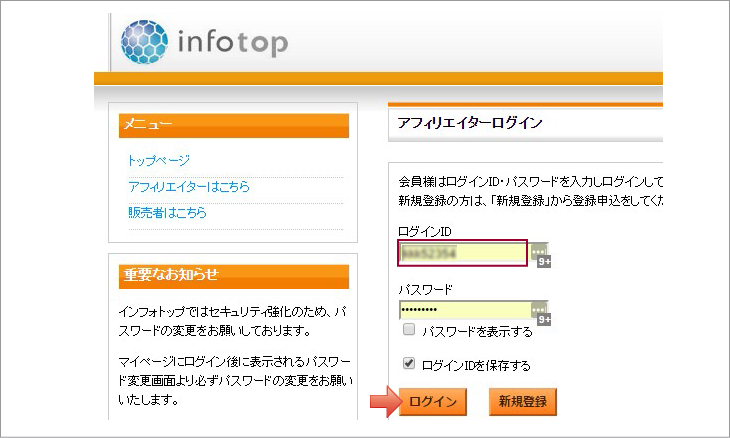Click the 新規登録 button
This screenshot has width=730, height=438.
(x=522, y=402)
